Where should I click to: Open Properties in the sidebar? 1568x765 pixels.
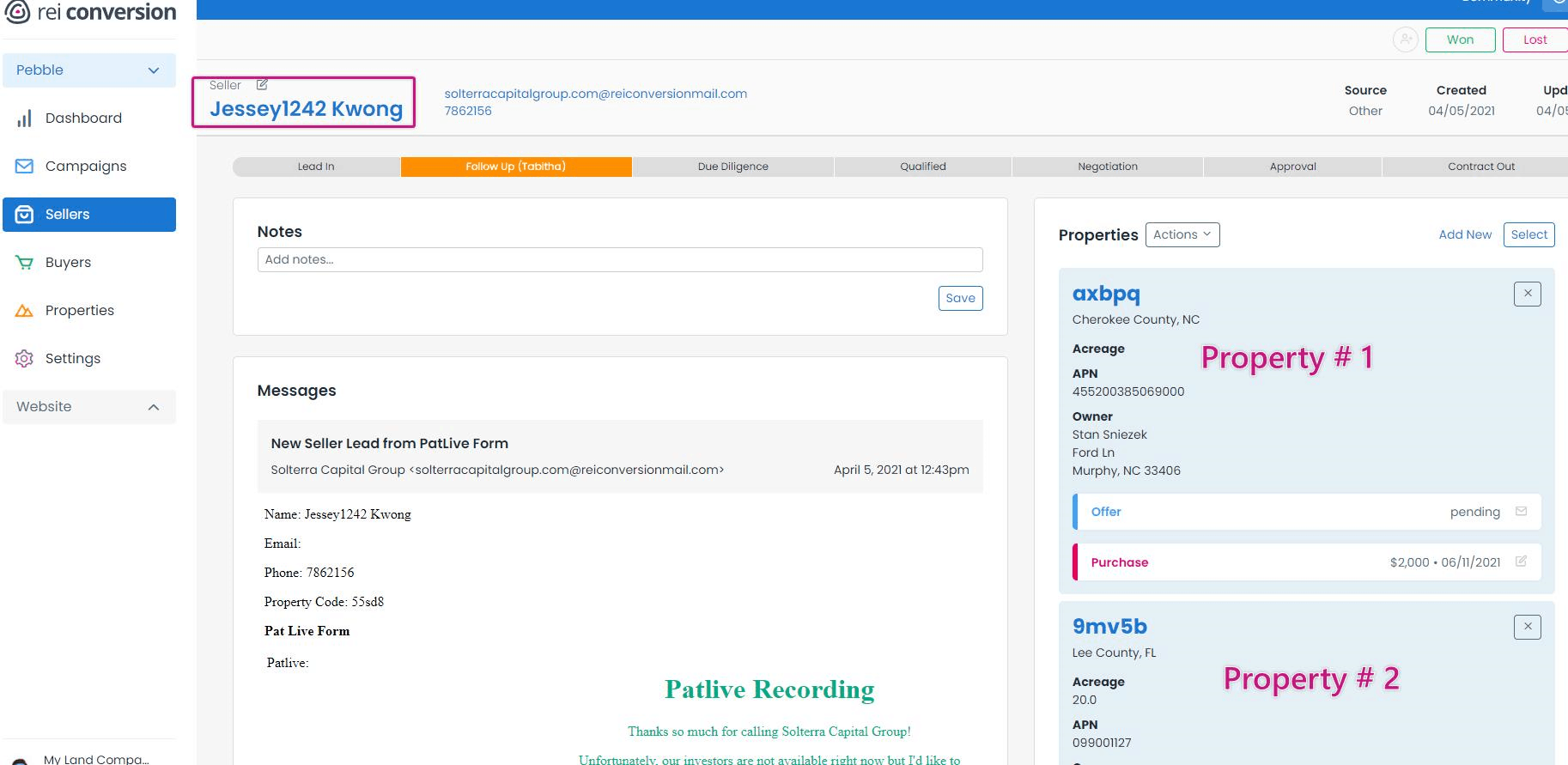(89, 311)
